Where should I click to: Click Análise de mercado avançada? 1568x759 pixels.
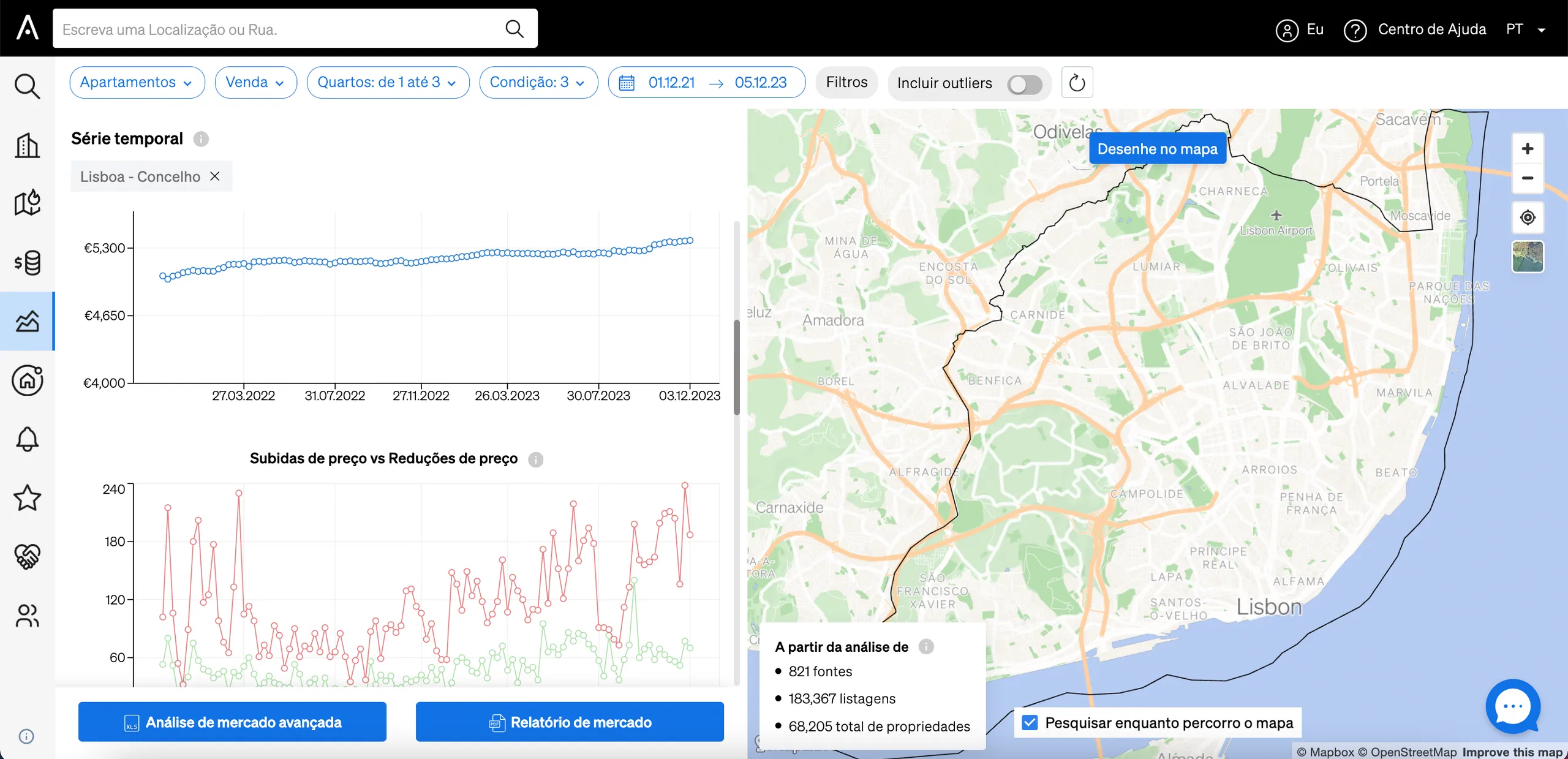pos(232,722)
